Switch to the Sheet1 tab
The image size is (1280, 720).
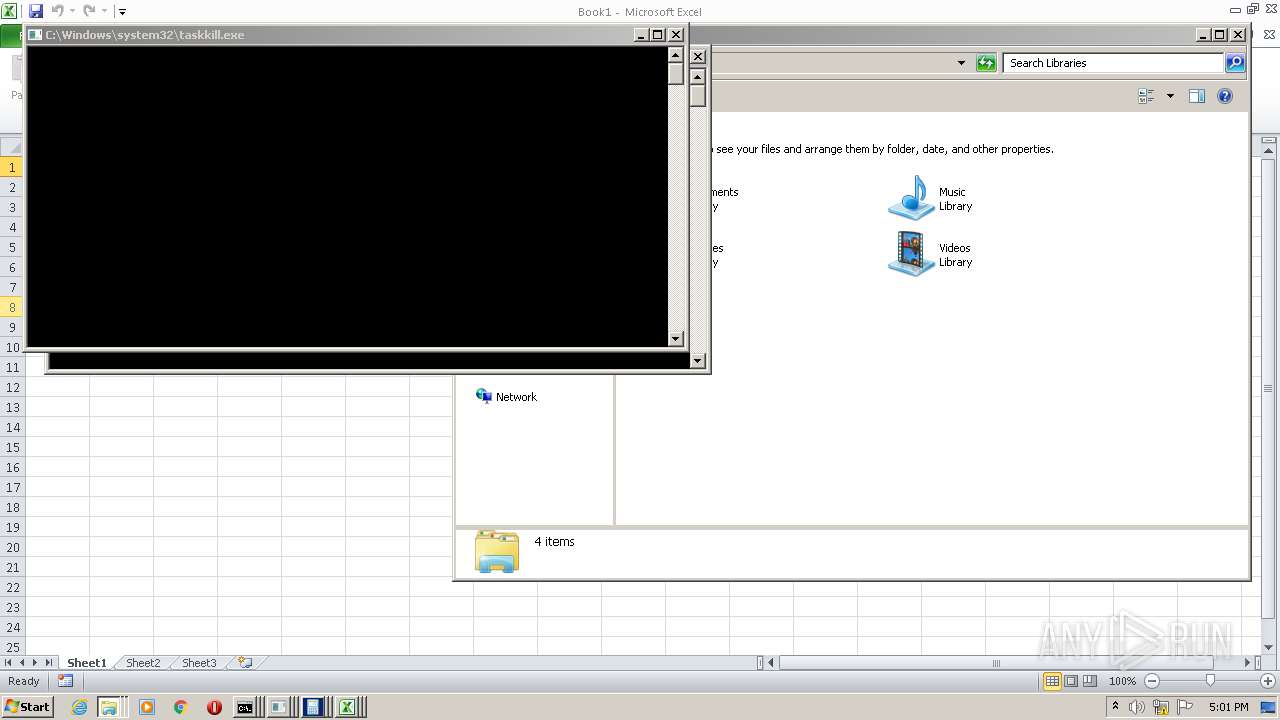pyautogui.click(x=86, y=663)
